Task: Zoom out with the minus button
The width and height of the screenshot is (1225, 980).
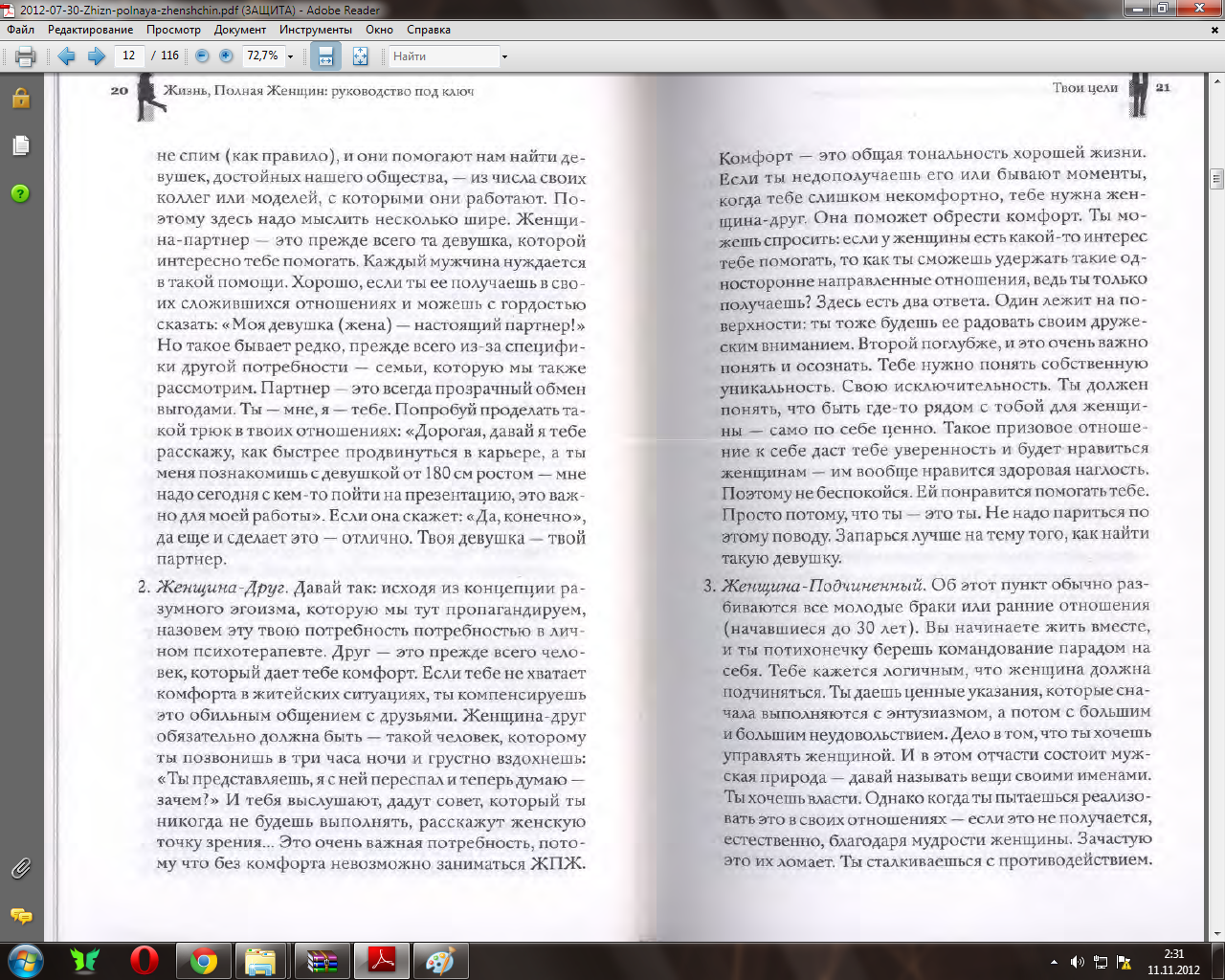Action: click(x=202, y=56)
